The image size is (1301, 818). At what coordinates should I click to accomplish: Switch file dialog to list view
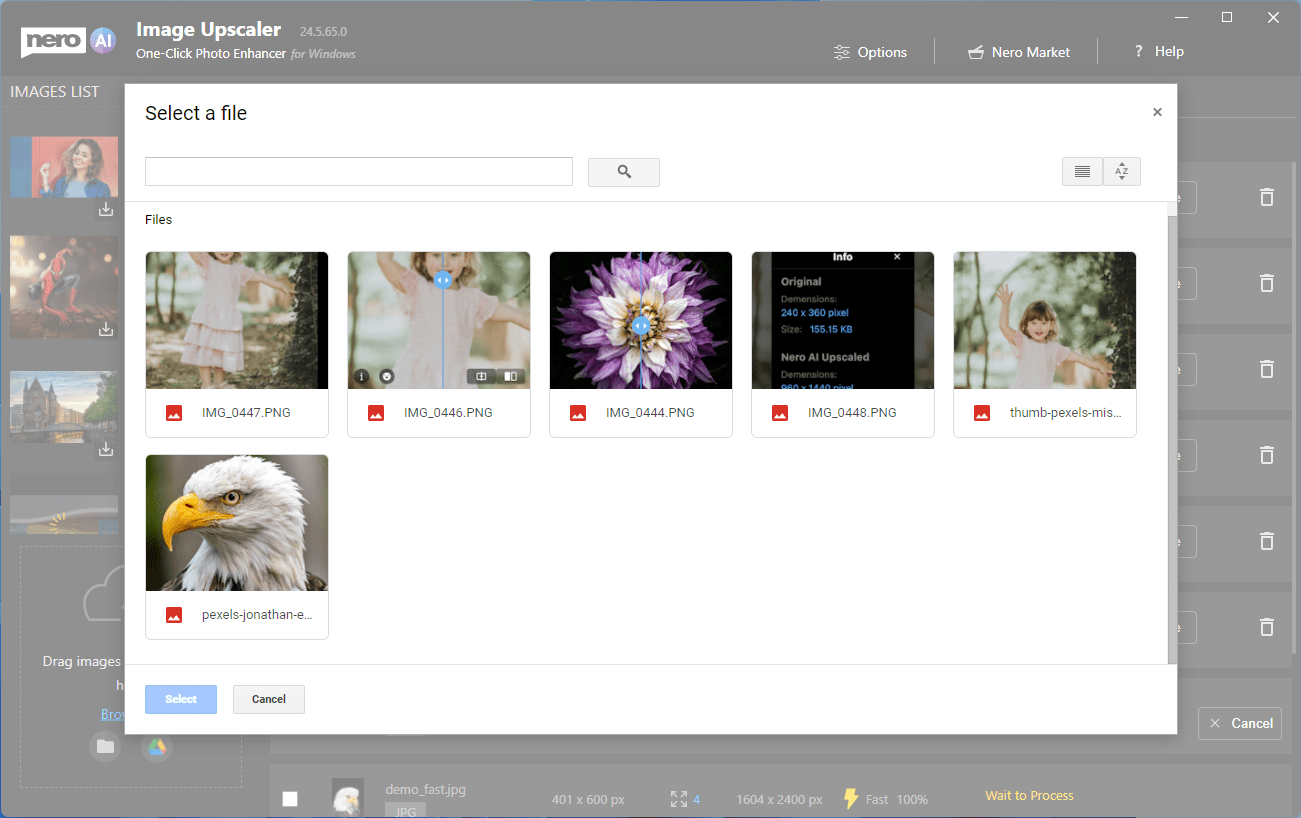[x=1082, y=172]
